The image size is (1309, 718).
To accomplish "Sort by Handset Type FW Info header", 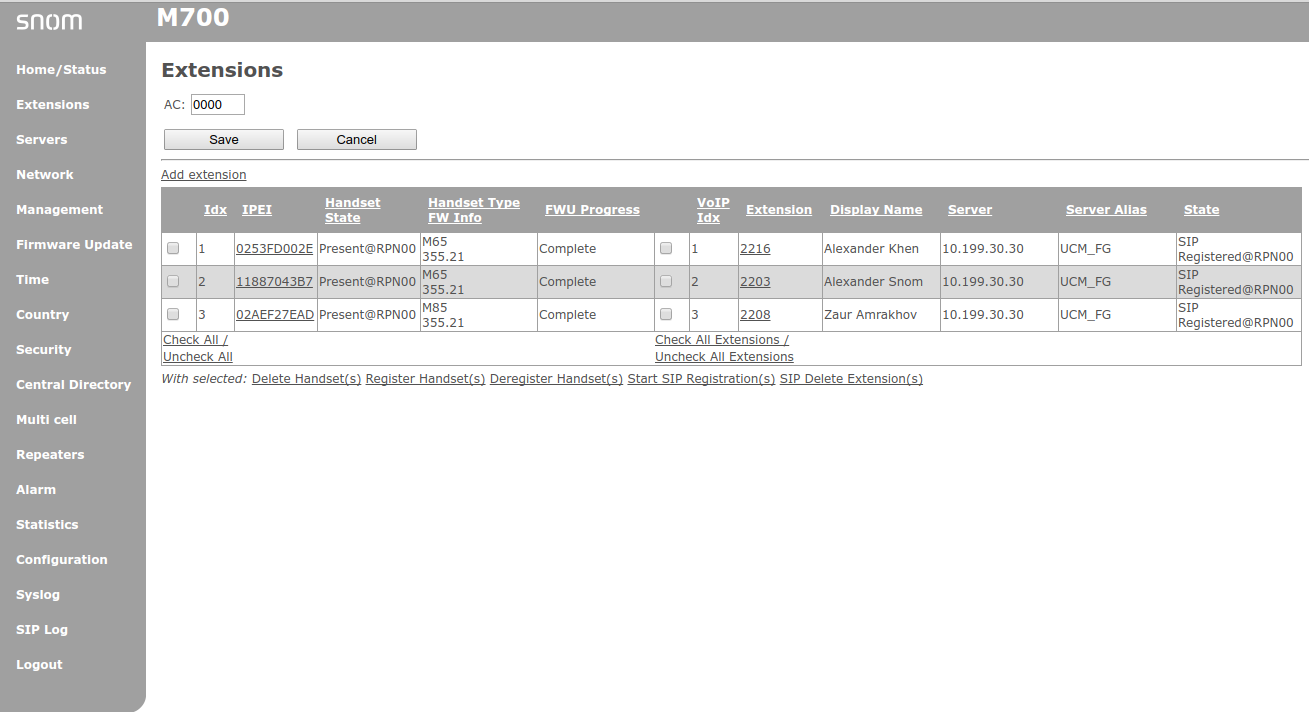I will tap(474, 210).
